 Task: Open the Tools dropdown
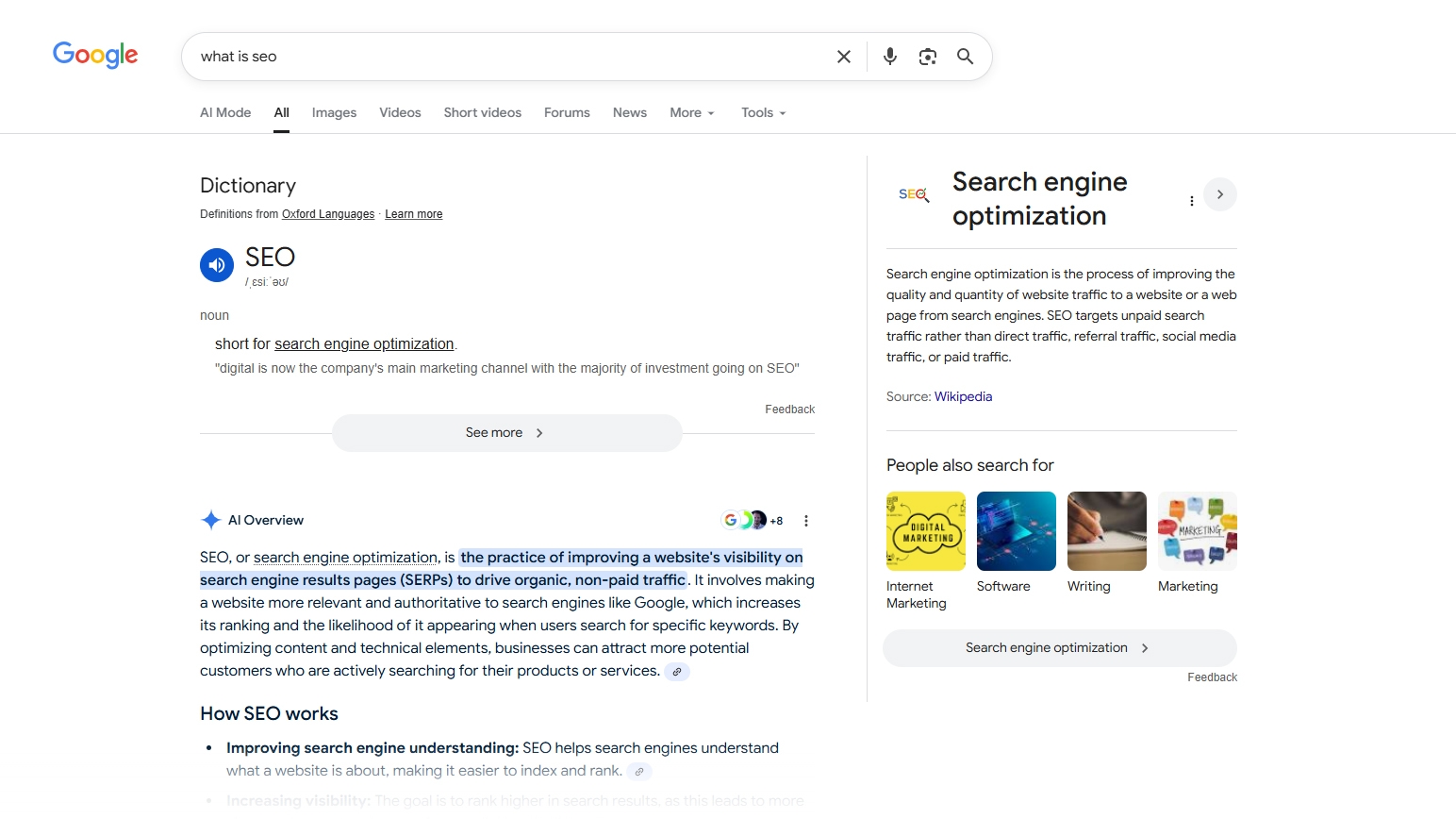(762, 112)
